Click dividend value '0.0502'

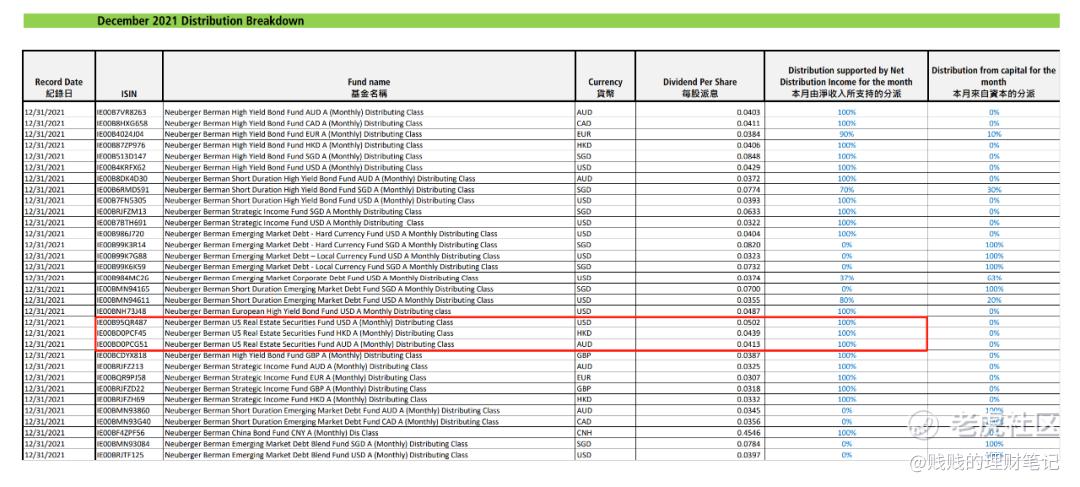(x=748, y=322)
